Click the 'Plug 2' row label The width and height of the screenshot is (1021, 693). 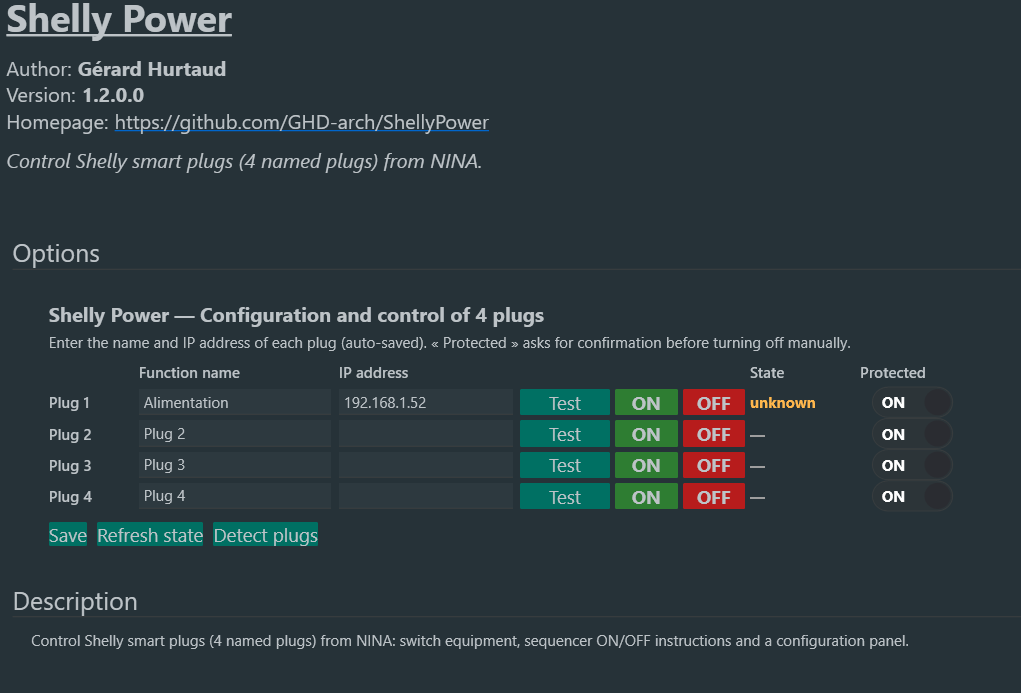70,434
